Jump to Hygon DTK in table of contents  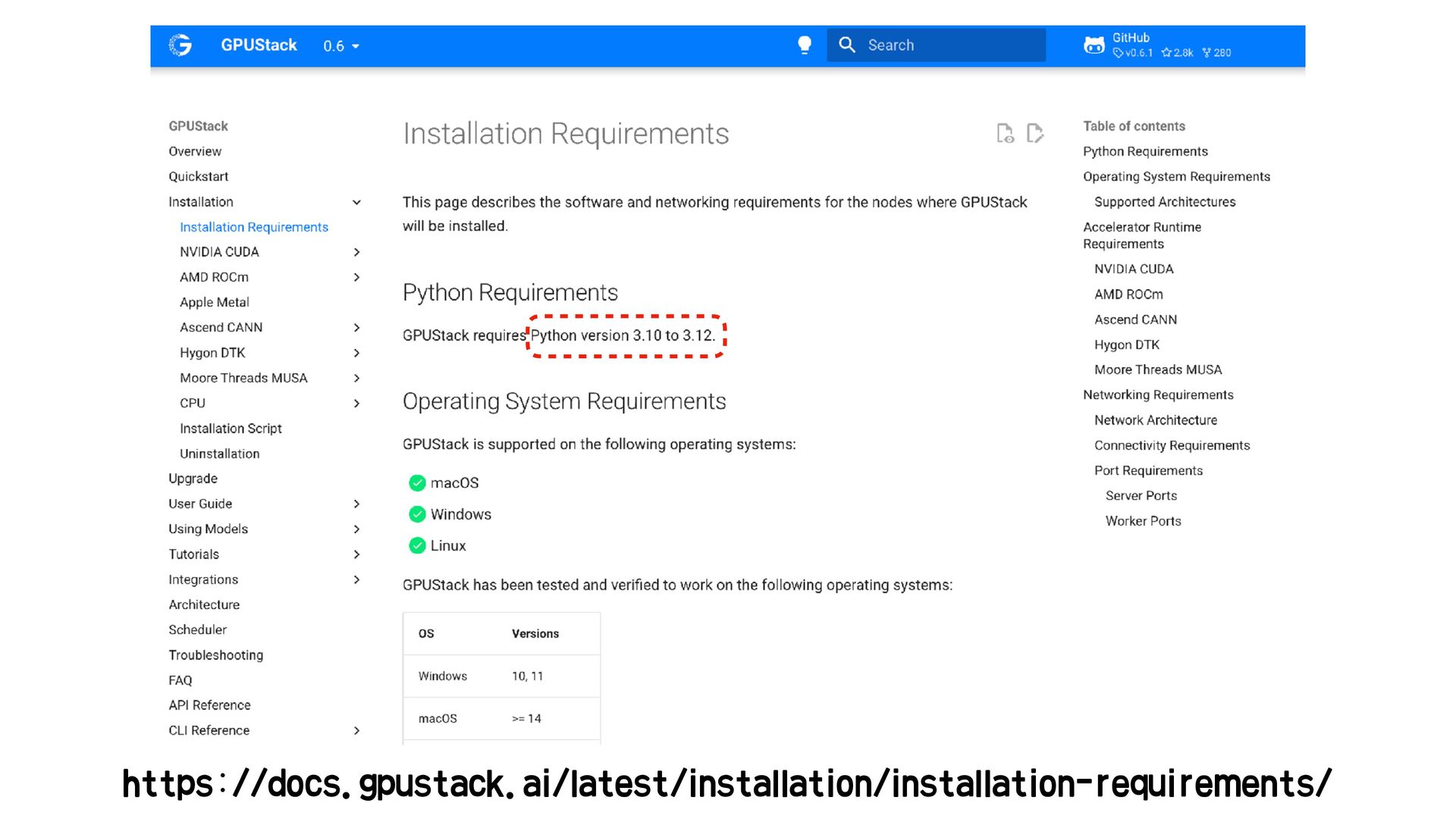(1127, 345)
